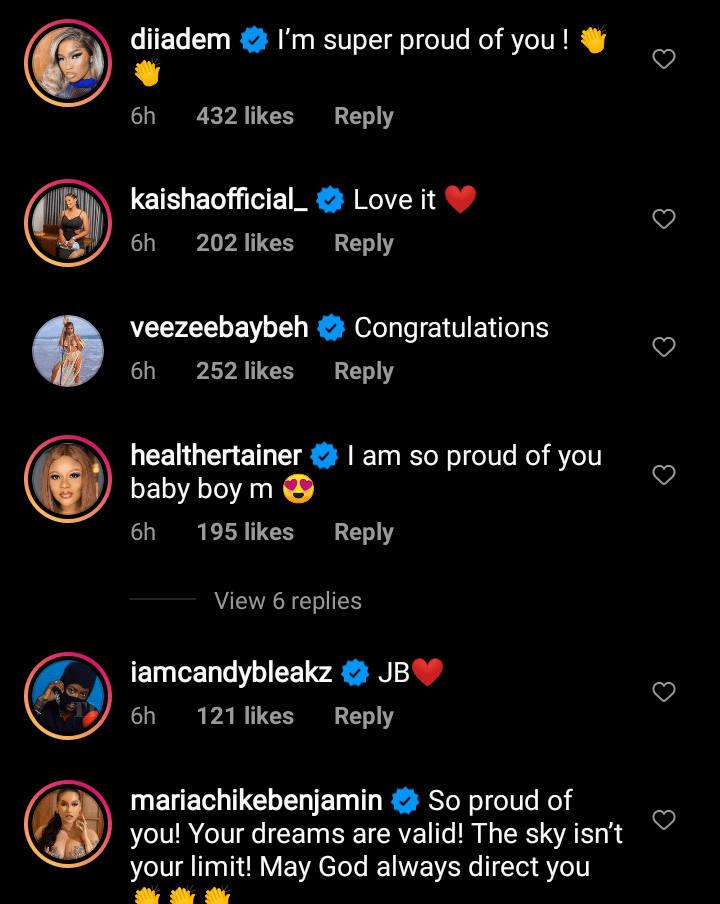
Task: Open the mariachikebenjamin username link
Action: pyautogui.click(x=256, y=801)
